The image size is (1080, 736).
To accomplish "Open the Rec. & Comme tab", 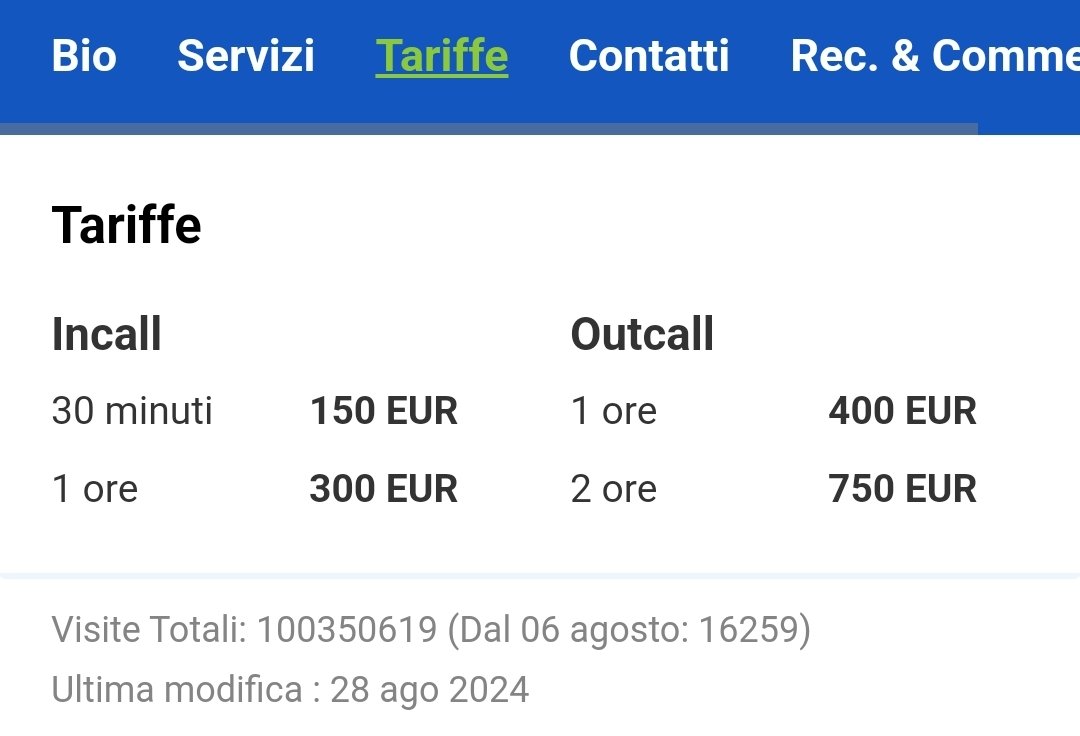I will (x=935, y=56).
